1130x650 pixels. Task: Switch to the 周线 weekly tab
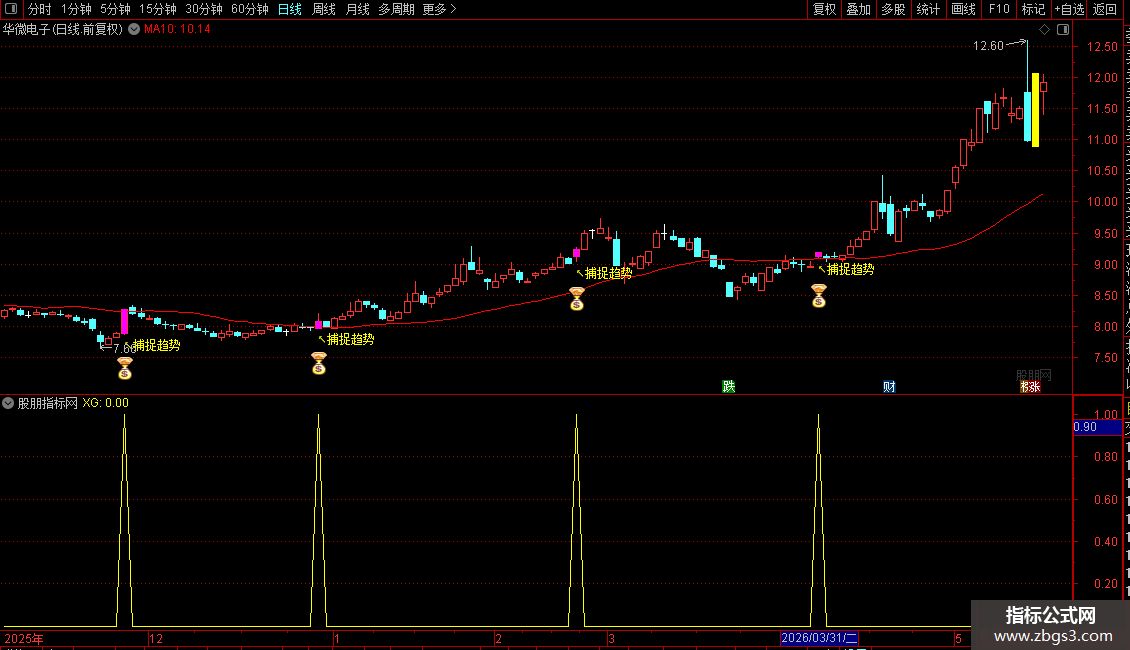[324, 9]
